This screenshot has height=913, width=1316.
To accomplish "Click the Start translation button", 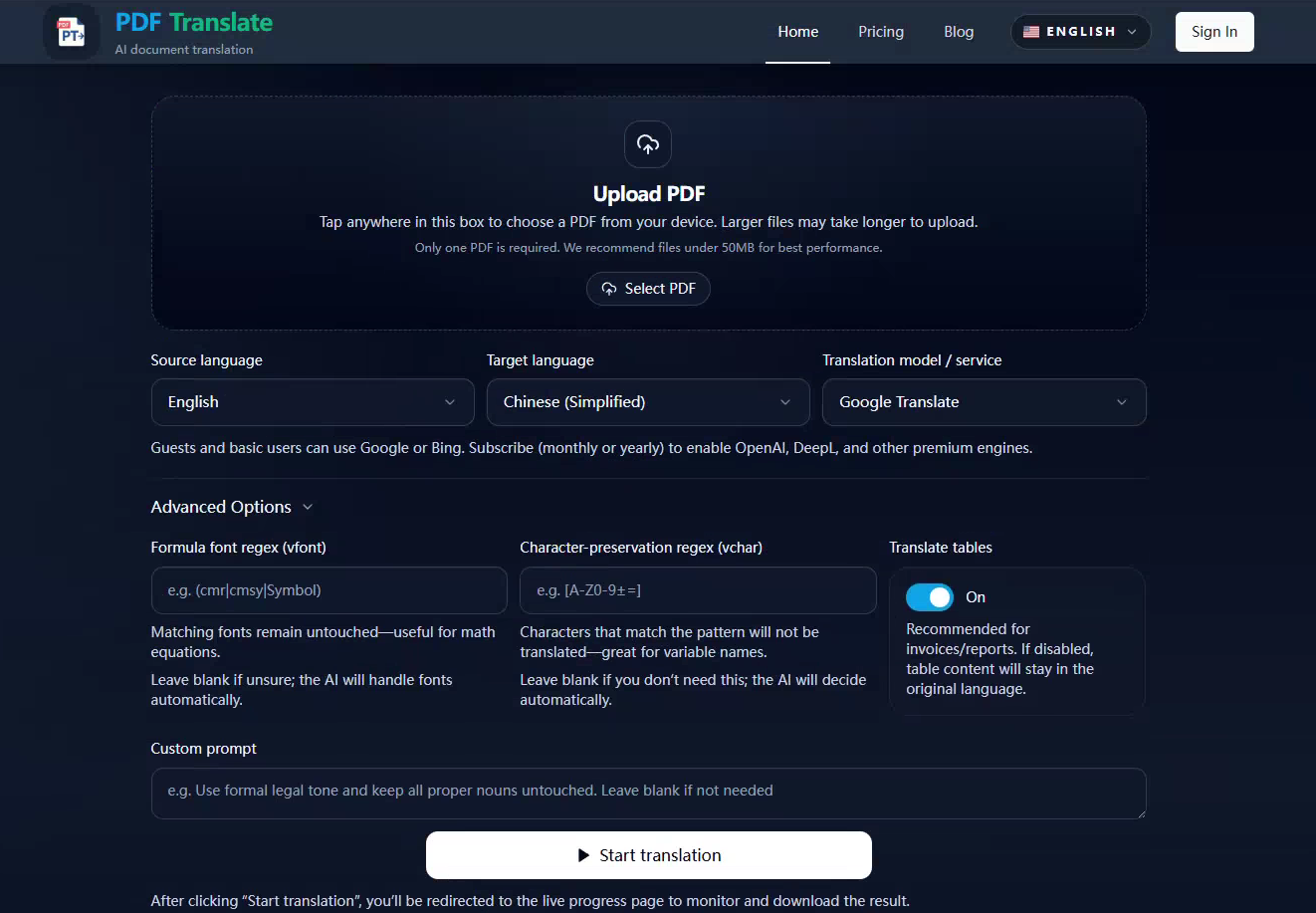I will [649, 855].
